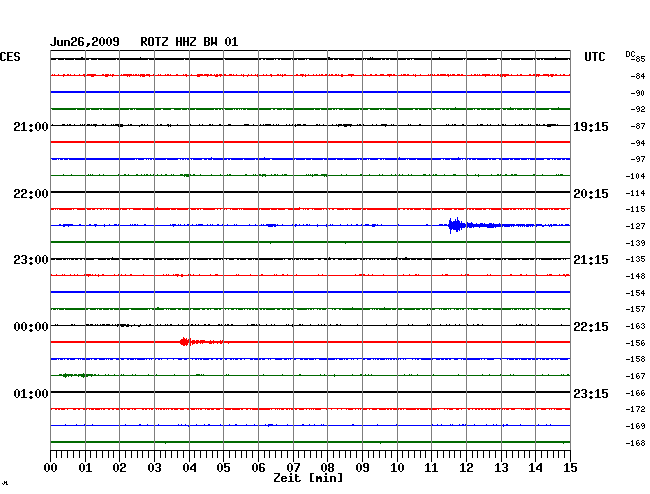Click the DC offset value "-90"

coord(638,93)
